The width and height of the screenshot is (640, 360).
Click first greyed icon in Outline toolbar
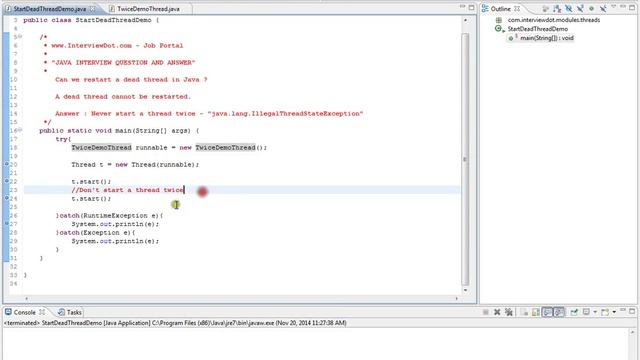click(x=545, y=9)
